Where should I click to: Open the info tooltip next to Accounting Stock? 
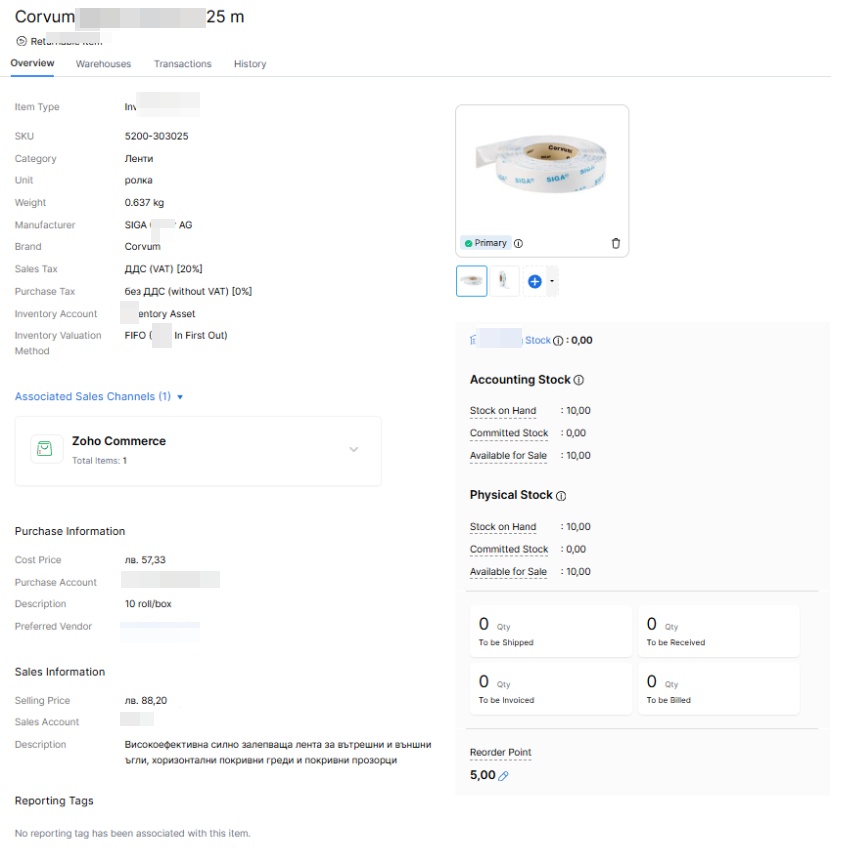[x=578, y=380]
